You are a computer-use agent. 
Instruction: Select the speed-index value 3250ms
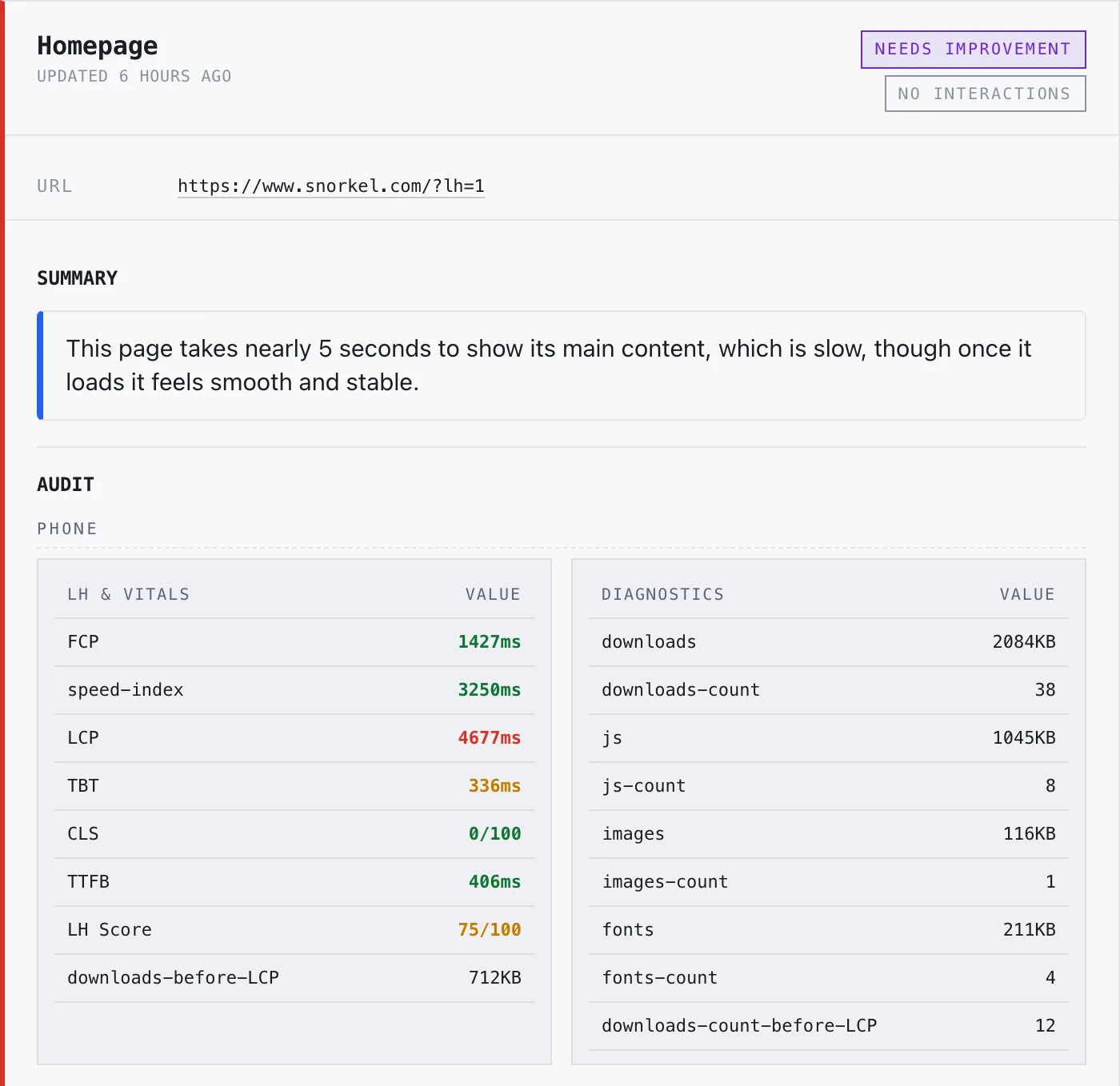click(x=489, y=690)
